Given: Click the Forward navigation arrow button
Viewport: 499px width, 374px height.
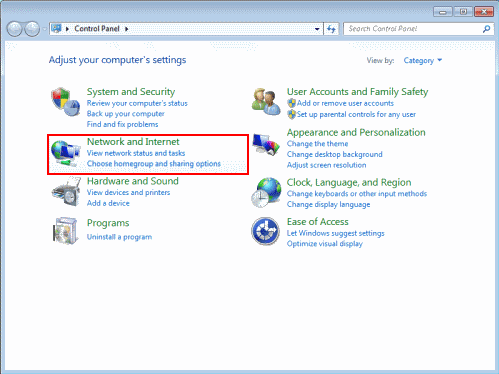Looking at the screenshot, I should click(32, 29).
